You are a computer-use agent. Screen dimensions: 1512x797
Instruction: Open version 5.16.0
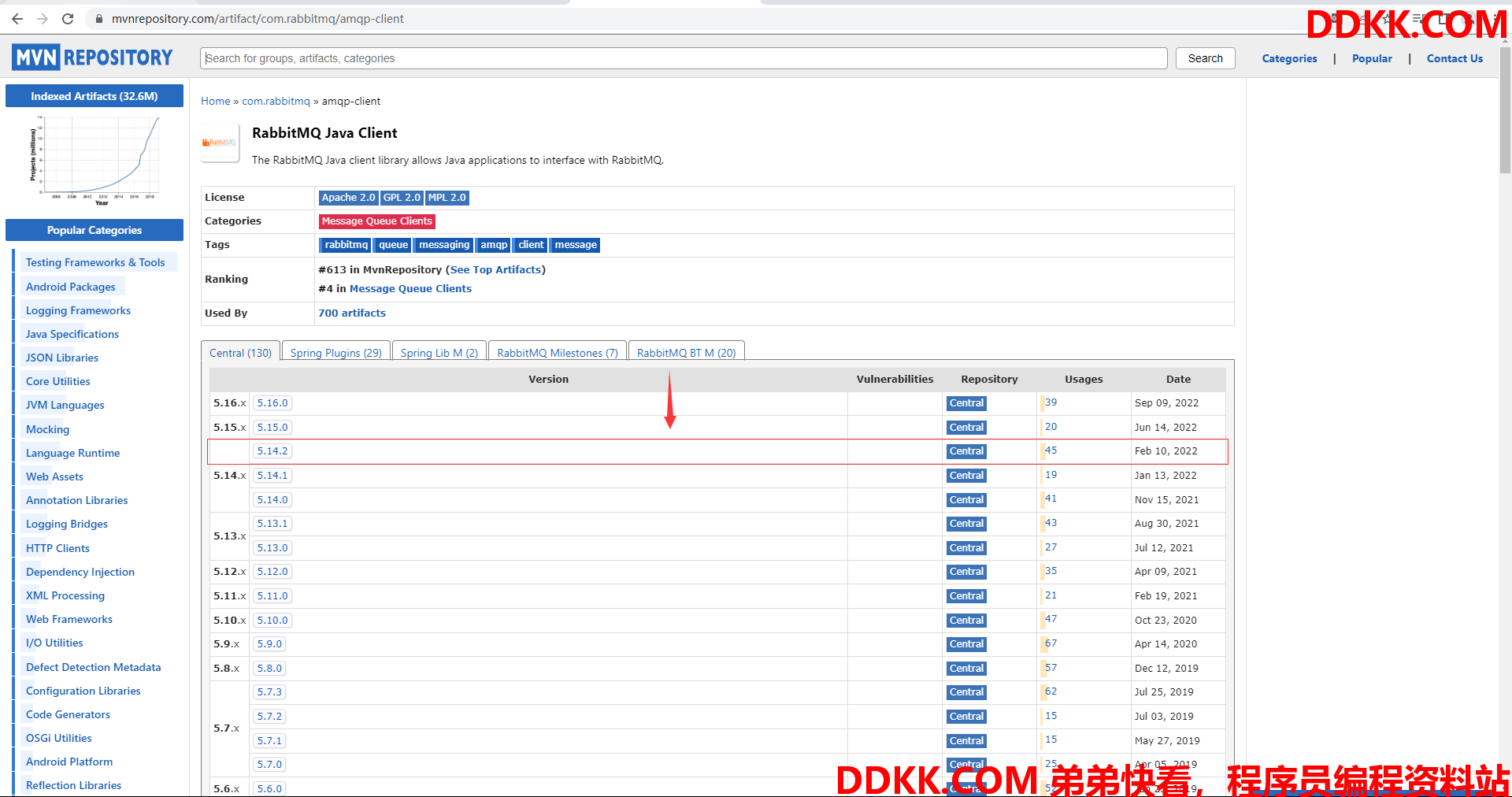tap(272, 403)
